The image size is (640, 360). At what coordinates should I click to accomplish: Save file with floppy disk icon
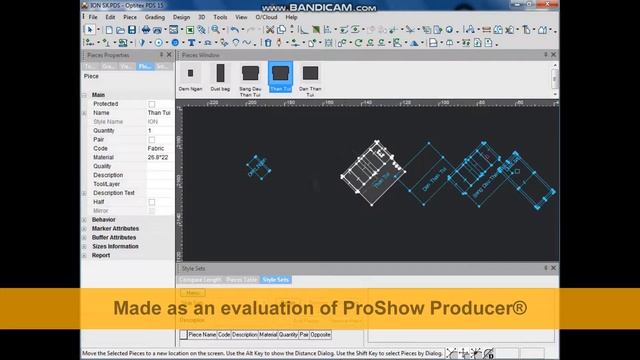132,30
